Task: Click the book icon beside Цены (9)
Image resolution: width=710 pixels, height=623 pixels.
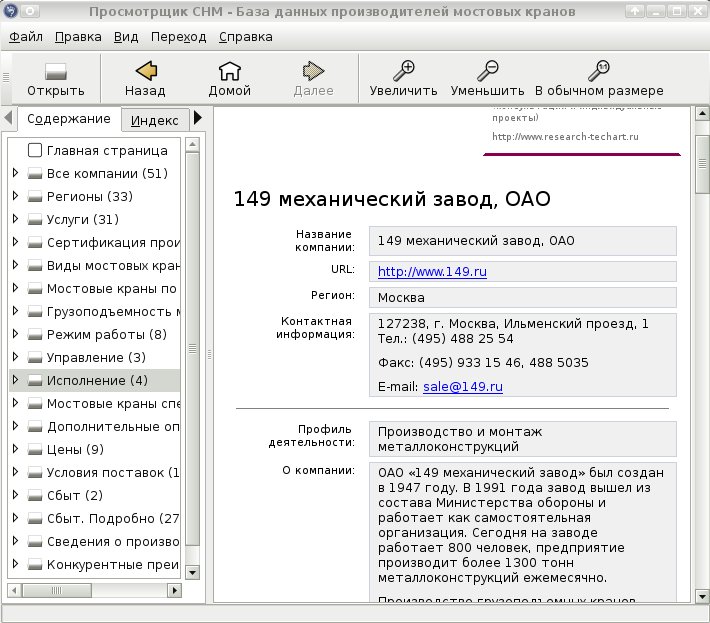Action: pyautogui.click(x=35, y=450)
